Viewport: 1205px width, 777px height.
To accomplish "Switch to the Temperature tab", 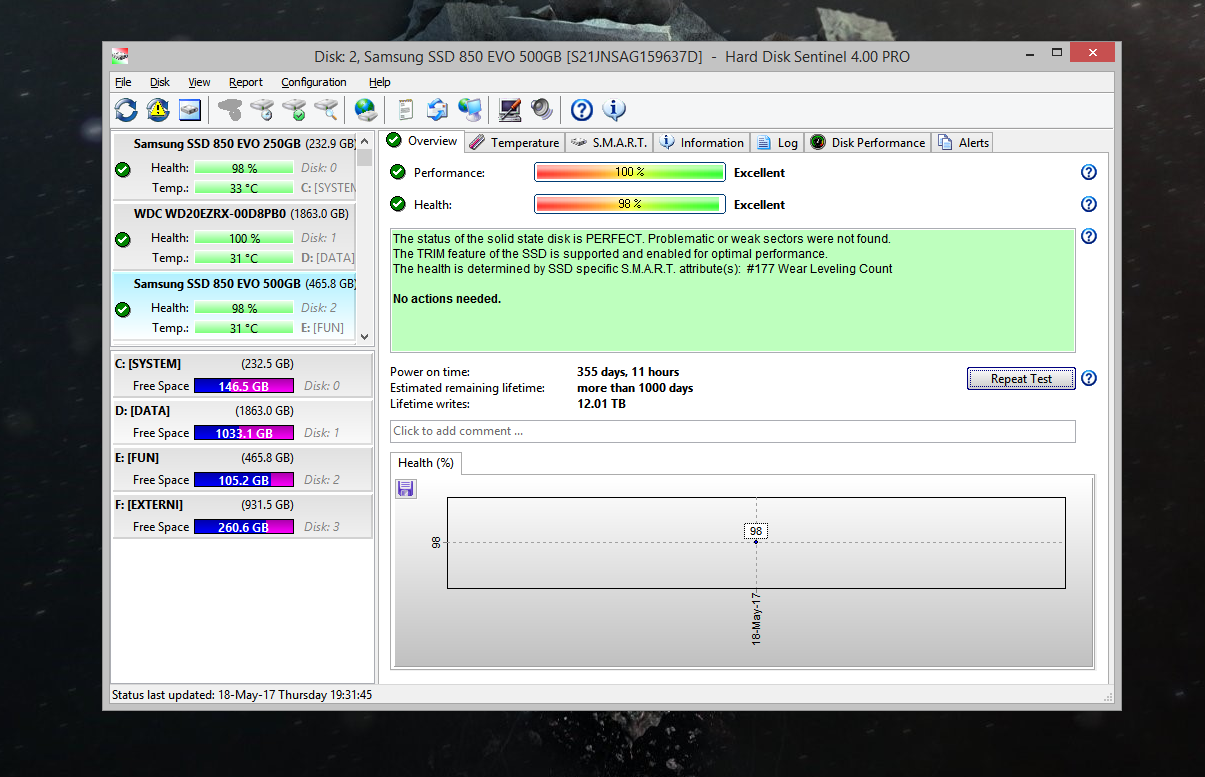I will point(514,143).
